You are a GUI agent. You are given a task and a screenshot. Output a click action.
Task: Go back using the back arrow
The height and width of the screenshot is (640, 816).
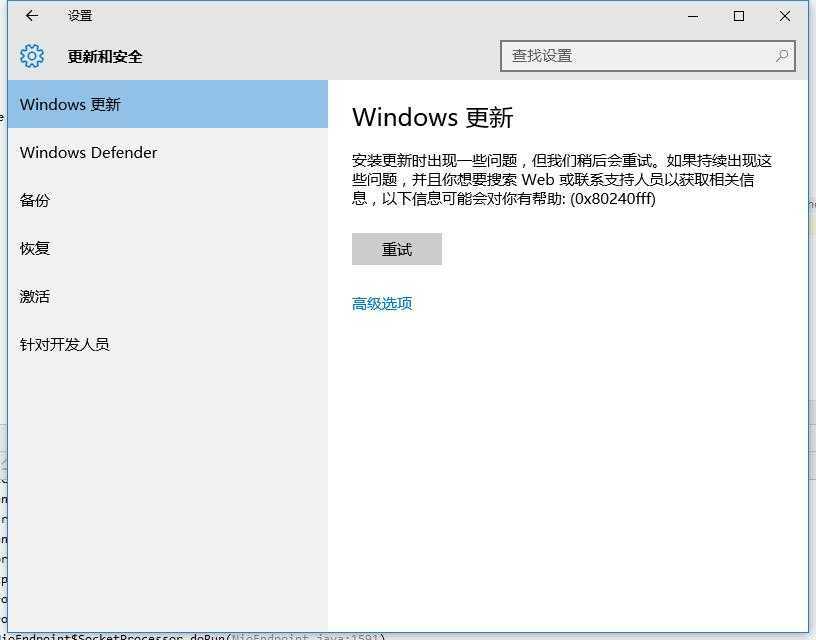point(32,16)
